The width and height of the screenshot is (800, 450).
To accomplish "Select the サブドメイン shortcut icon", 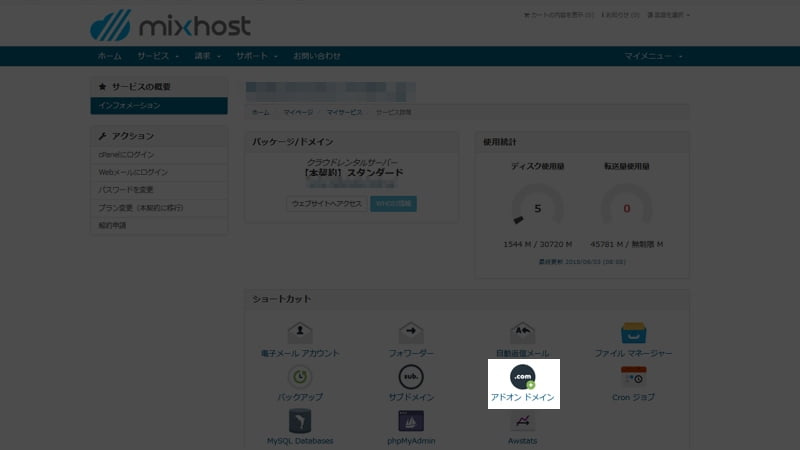I will (x=411, y=377).
